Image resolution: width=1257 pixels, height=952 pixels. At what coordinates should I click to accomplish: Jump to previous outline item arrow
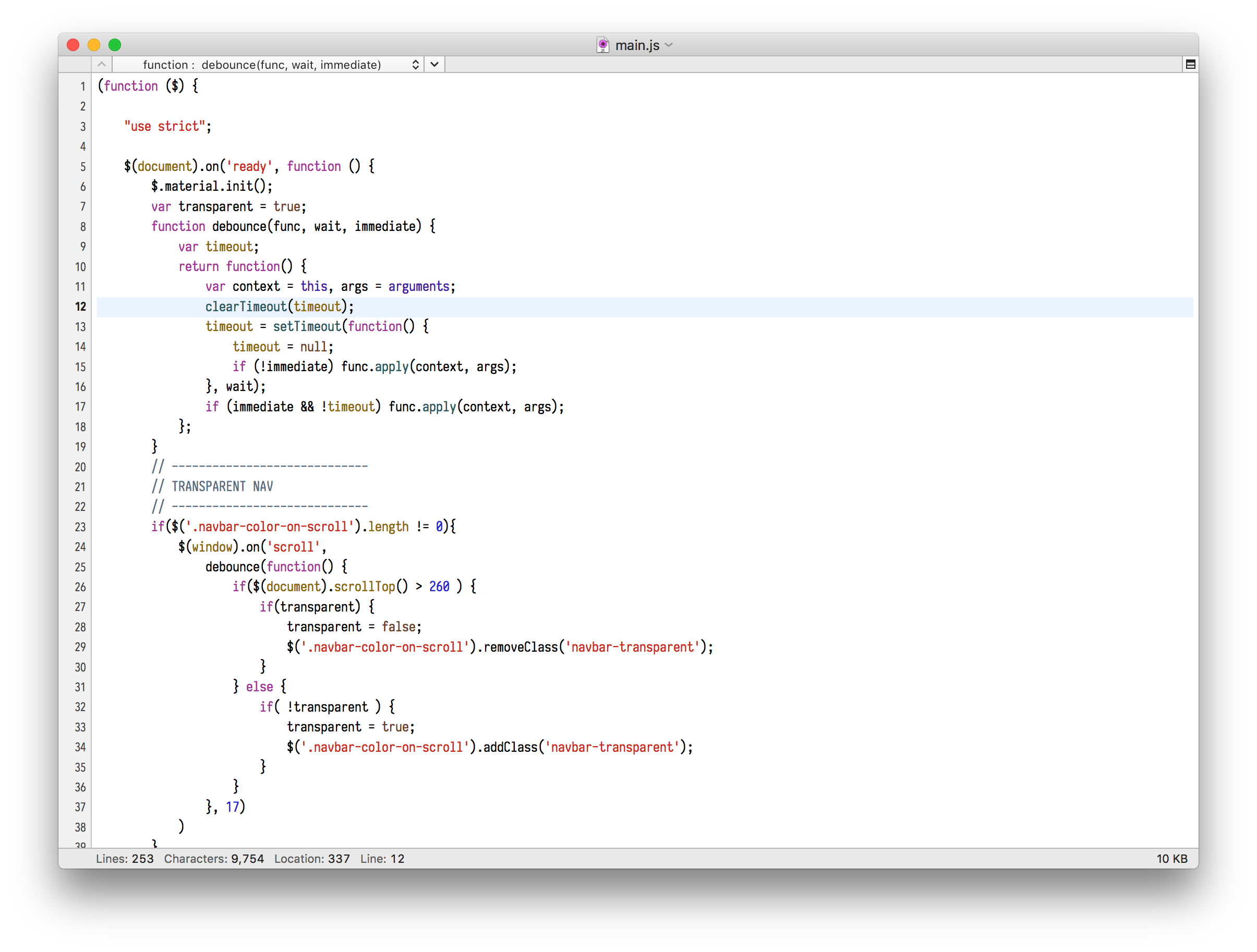tap(102, 64)
